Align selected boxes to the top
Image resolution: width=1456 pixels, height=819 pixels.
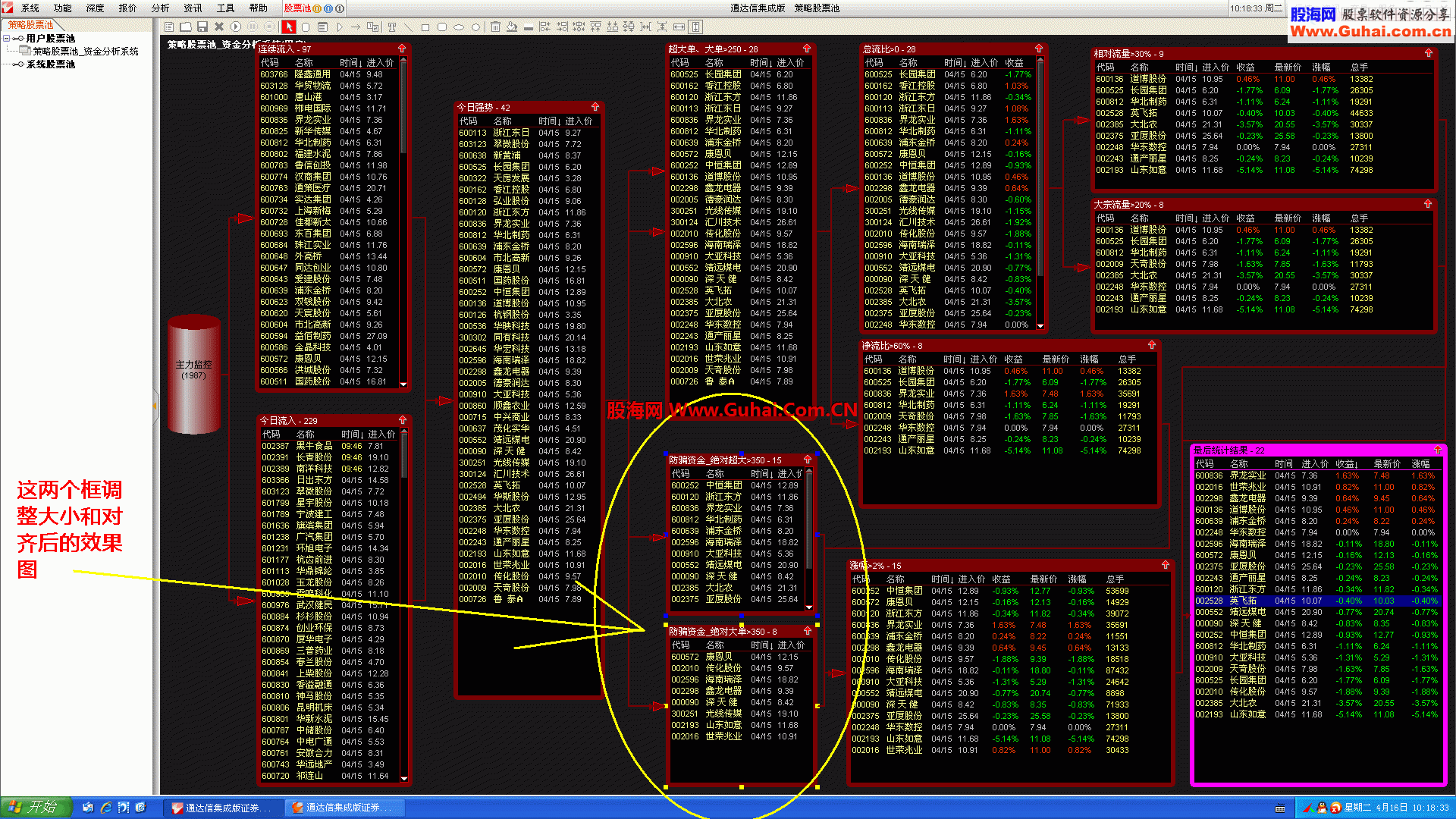tap(595, 27)
